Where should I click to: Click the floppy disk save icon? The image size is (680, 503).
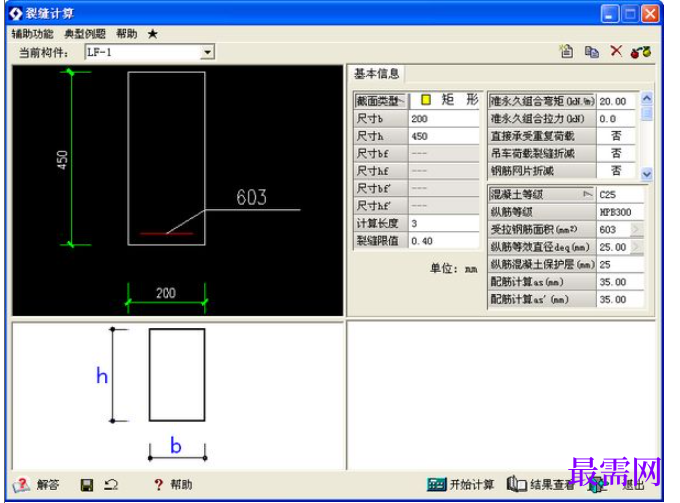[x=87, y=485]
